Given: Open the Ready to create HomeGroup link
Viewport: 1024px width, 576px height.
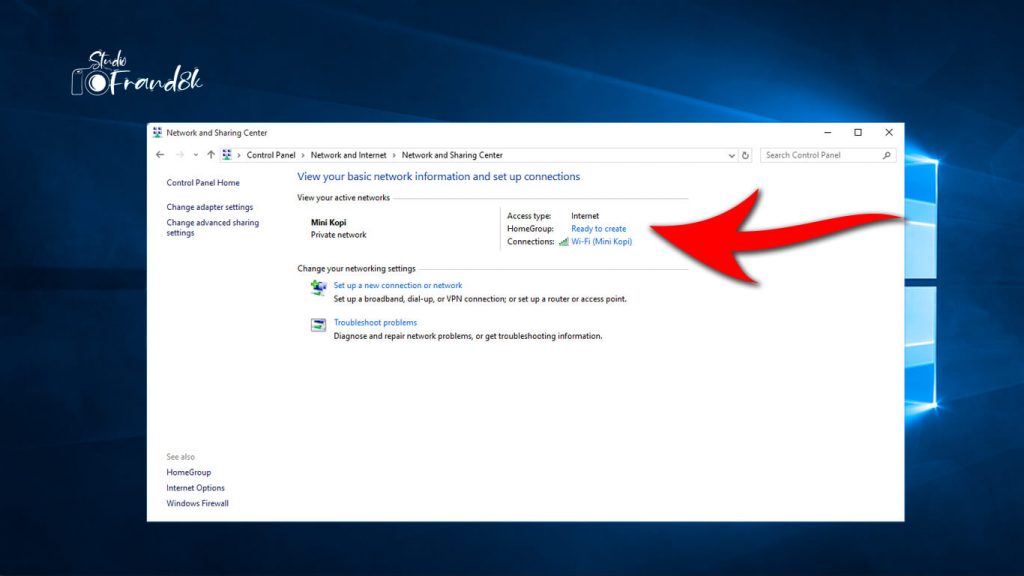Looking at the screenshot, I should tap(597, 228).
